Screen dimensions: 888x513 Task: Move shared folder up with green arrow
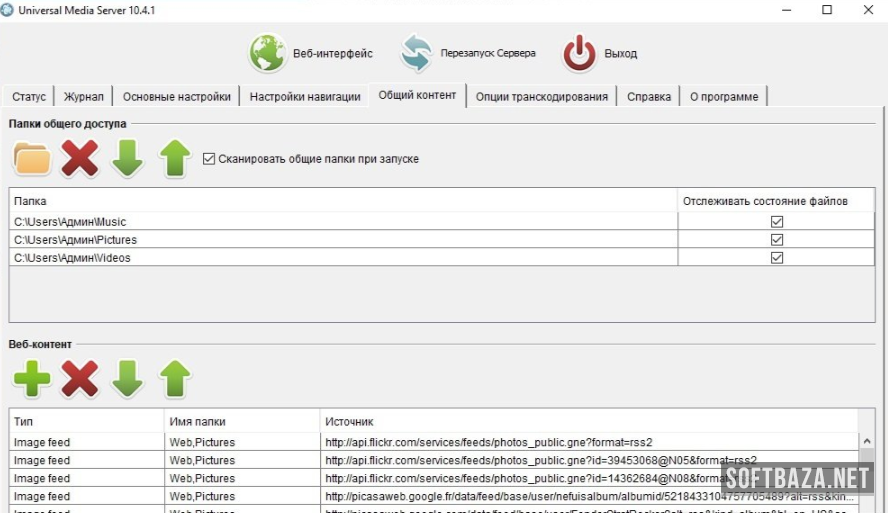(175, 159)
